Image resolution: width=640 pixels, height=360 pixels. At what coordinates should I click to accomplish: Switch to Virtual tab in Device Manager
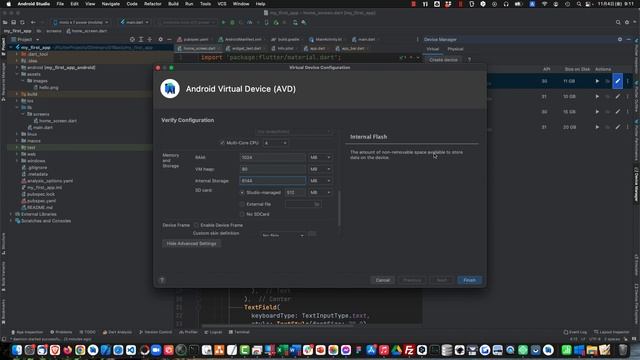pos(433,49)
